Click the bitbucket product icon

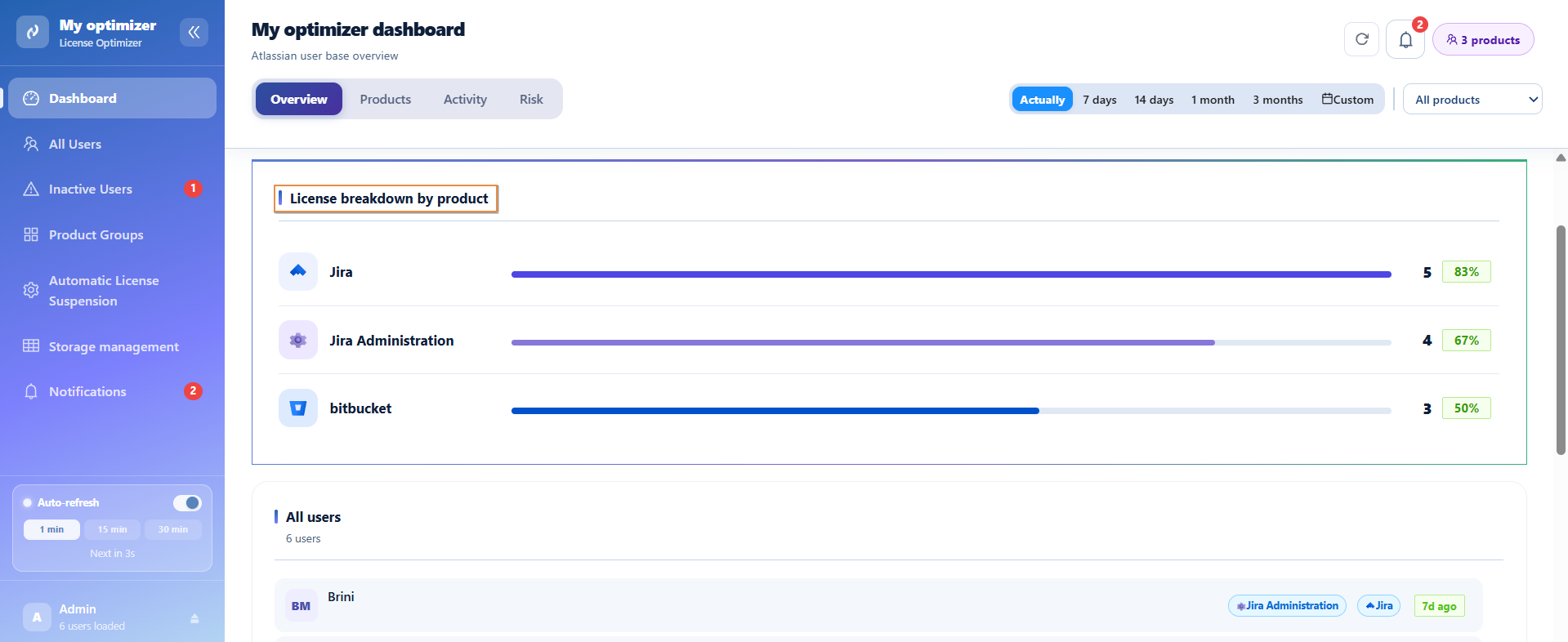tap(298, 408)
